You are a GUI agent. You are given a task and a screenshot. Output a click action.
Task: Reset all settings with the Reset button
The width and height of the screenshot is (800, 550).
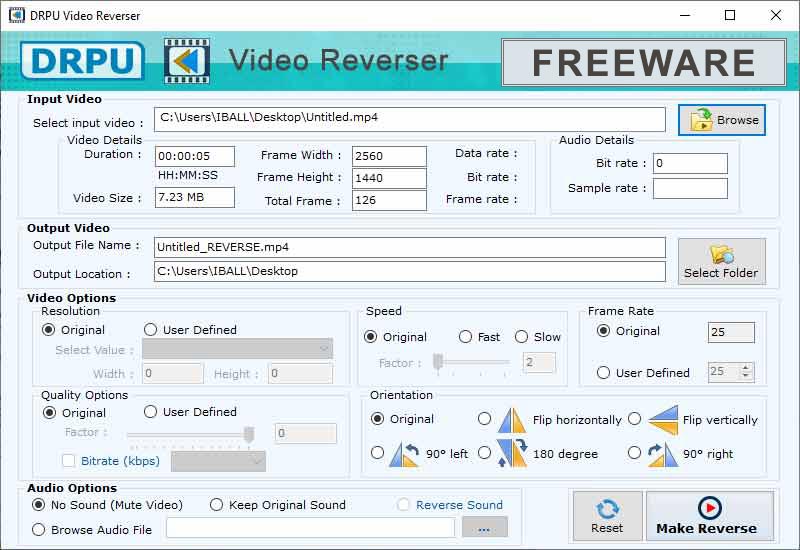(607, 516)
